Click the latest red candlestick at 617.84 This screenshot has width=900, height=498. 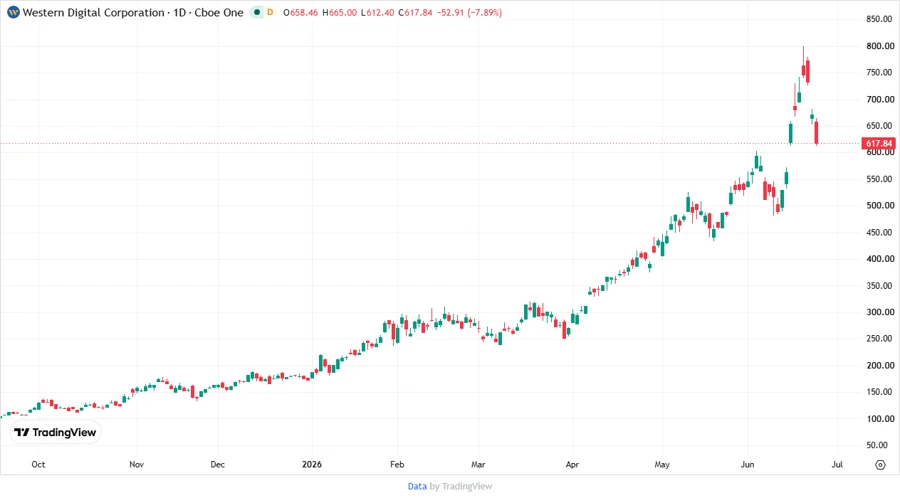816,133
